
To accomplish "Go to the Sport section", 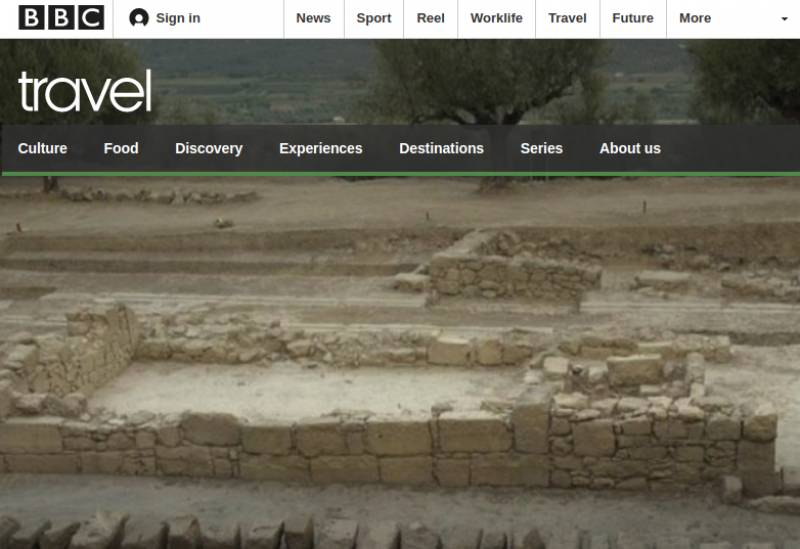I will point(374,18).
